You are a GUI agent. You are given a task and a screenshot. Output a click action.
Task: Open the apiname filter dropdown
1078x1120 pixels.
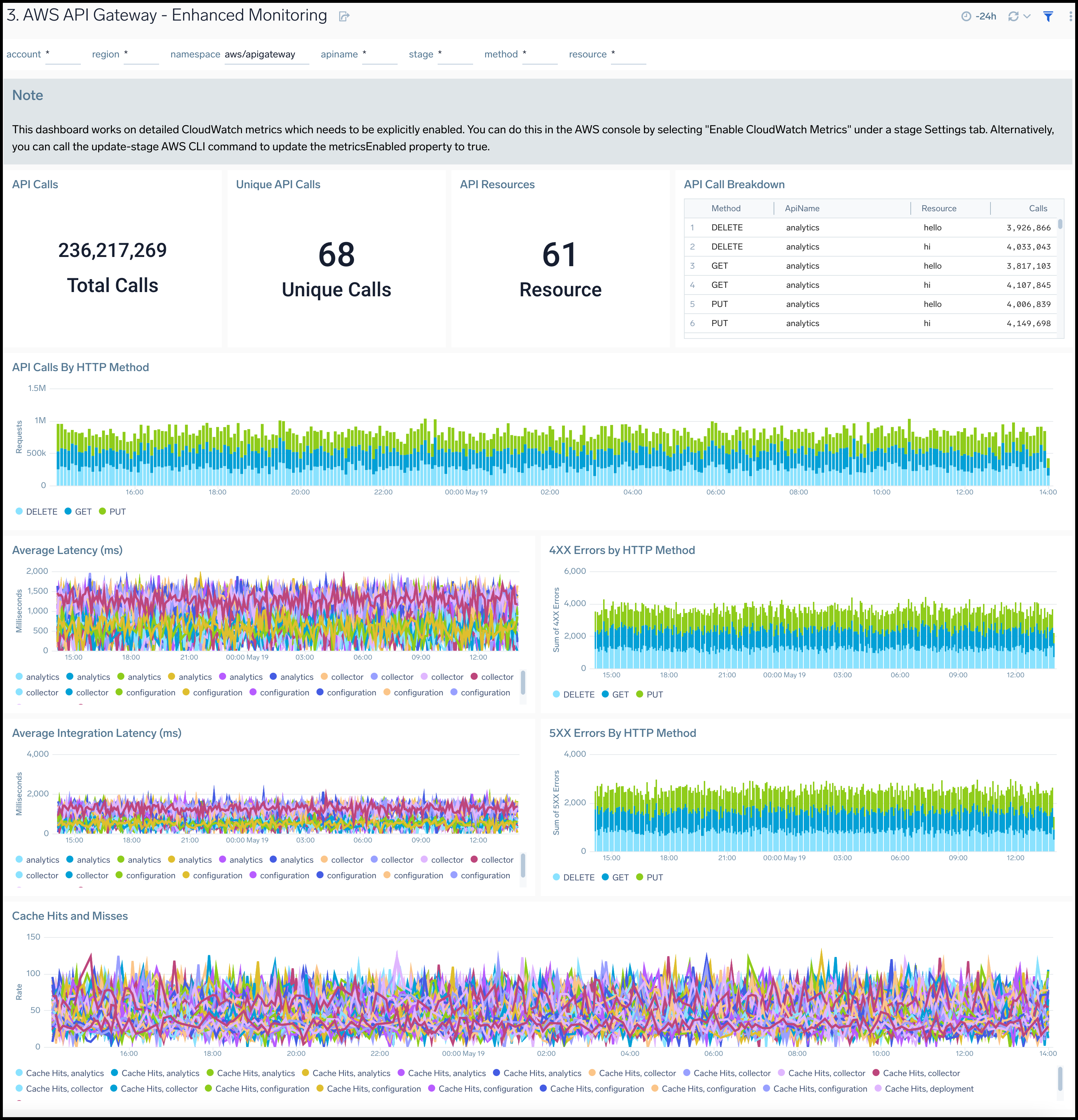click(x=379, y=54)
